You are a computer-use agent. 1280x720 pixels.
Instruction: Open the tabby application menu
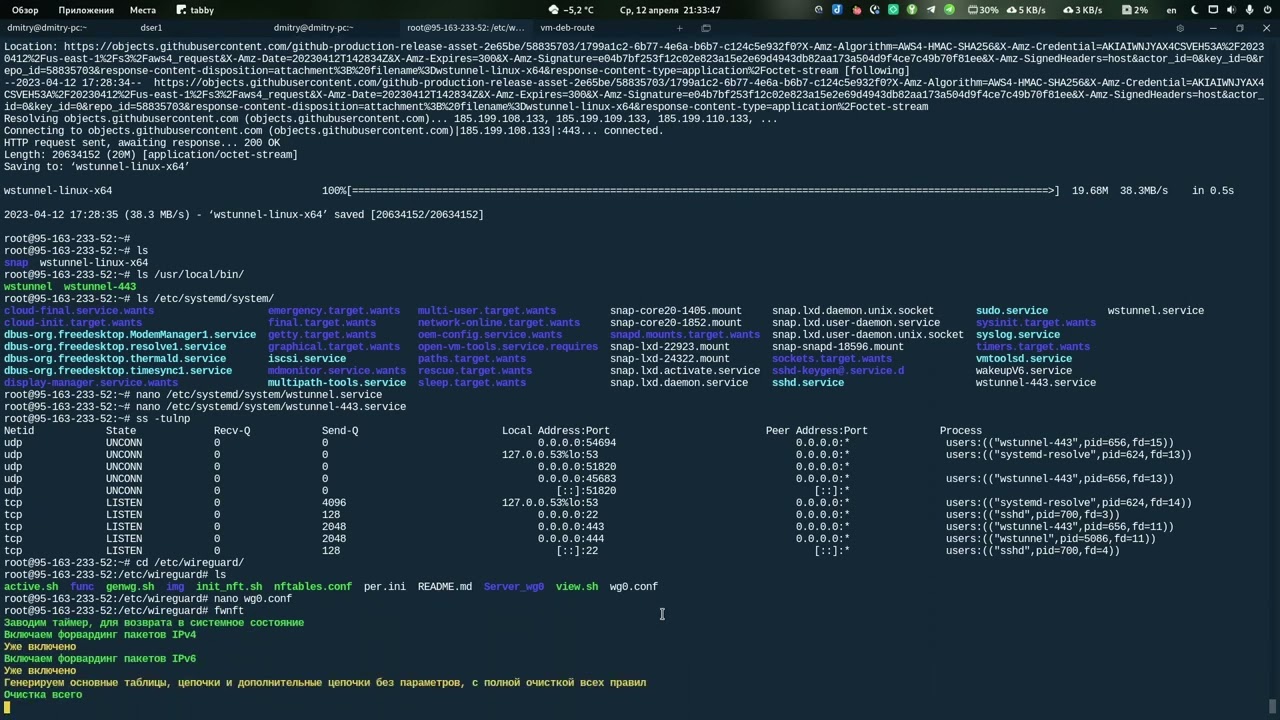pos(195,10)
